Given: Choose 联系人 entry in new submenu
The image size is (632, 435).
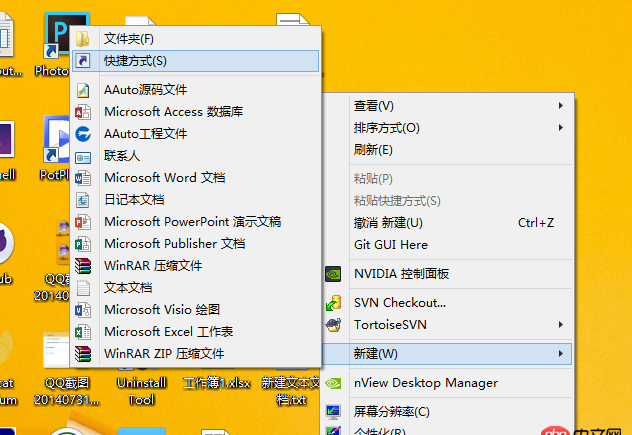Looking at the screenshot, I should 195,156.
